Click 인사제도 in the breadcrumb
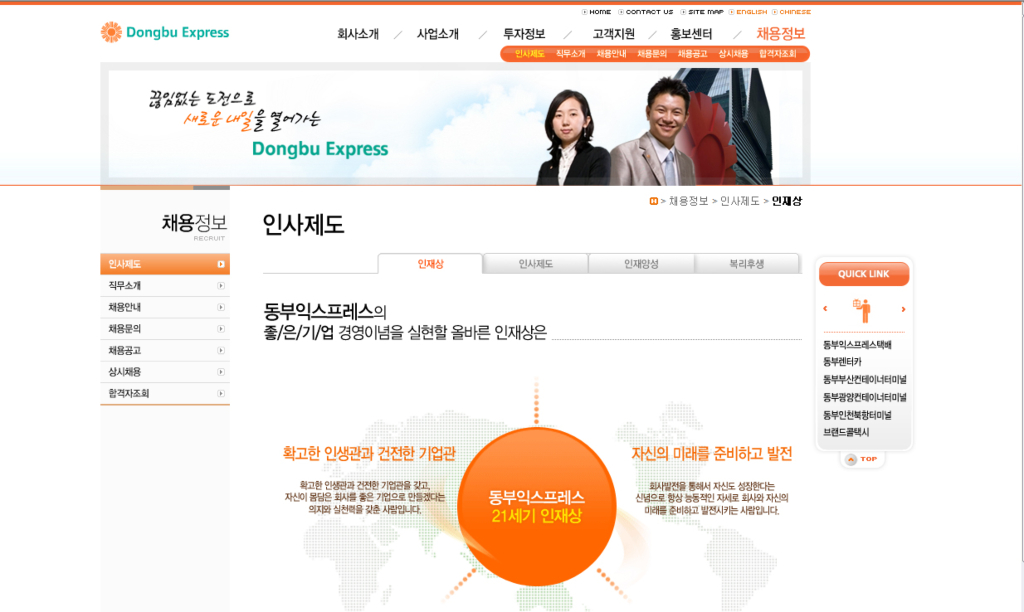Viewport: 1024px width, 612px height. tap(740, 201)
